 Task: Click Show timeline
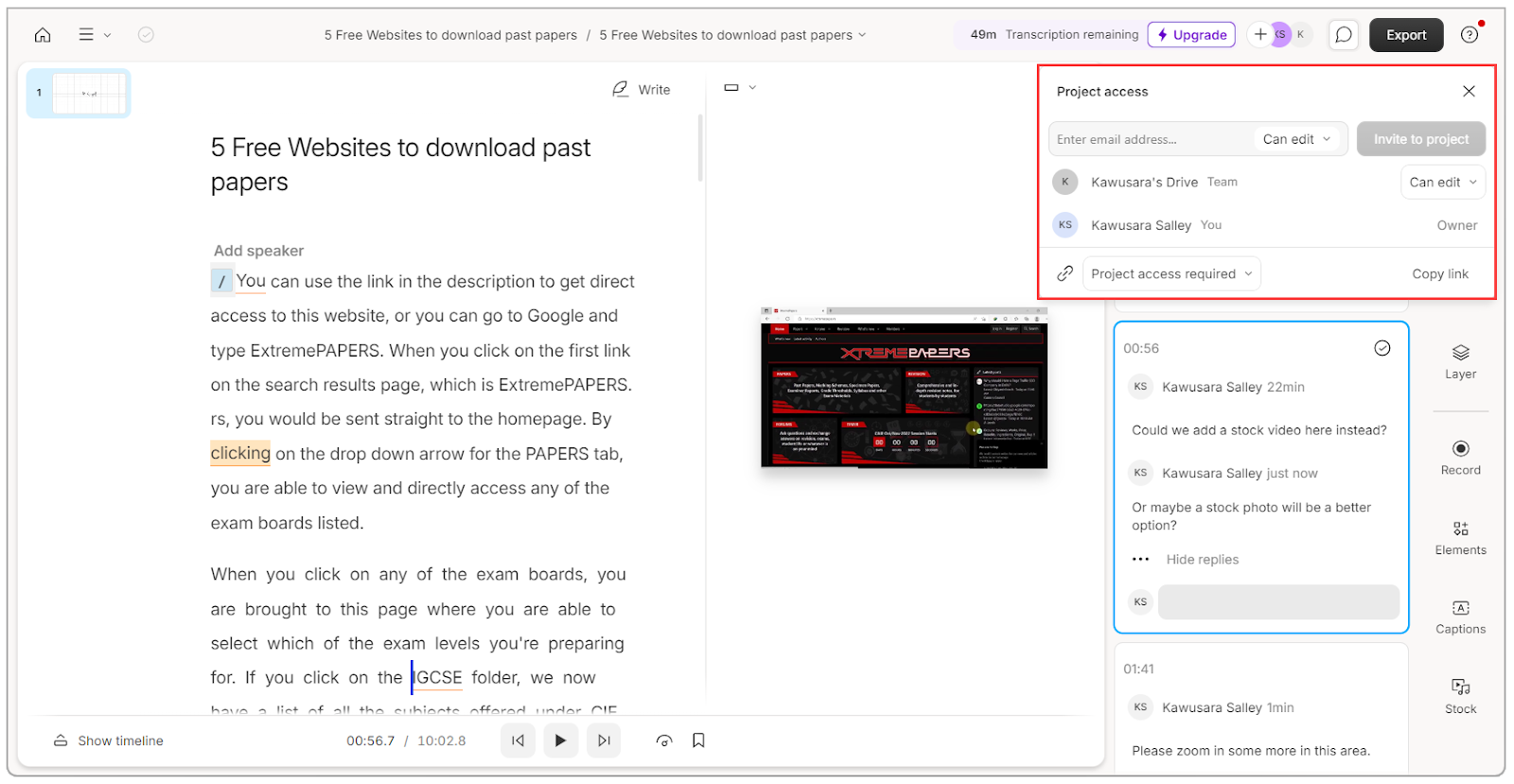[109, 740]
